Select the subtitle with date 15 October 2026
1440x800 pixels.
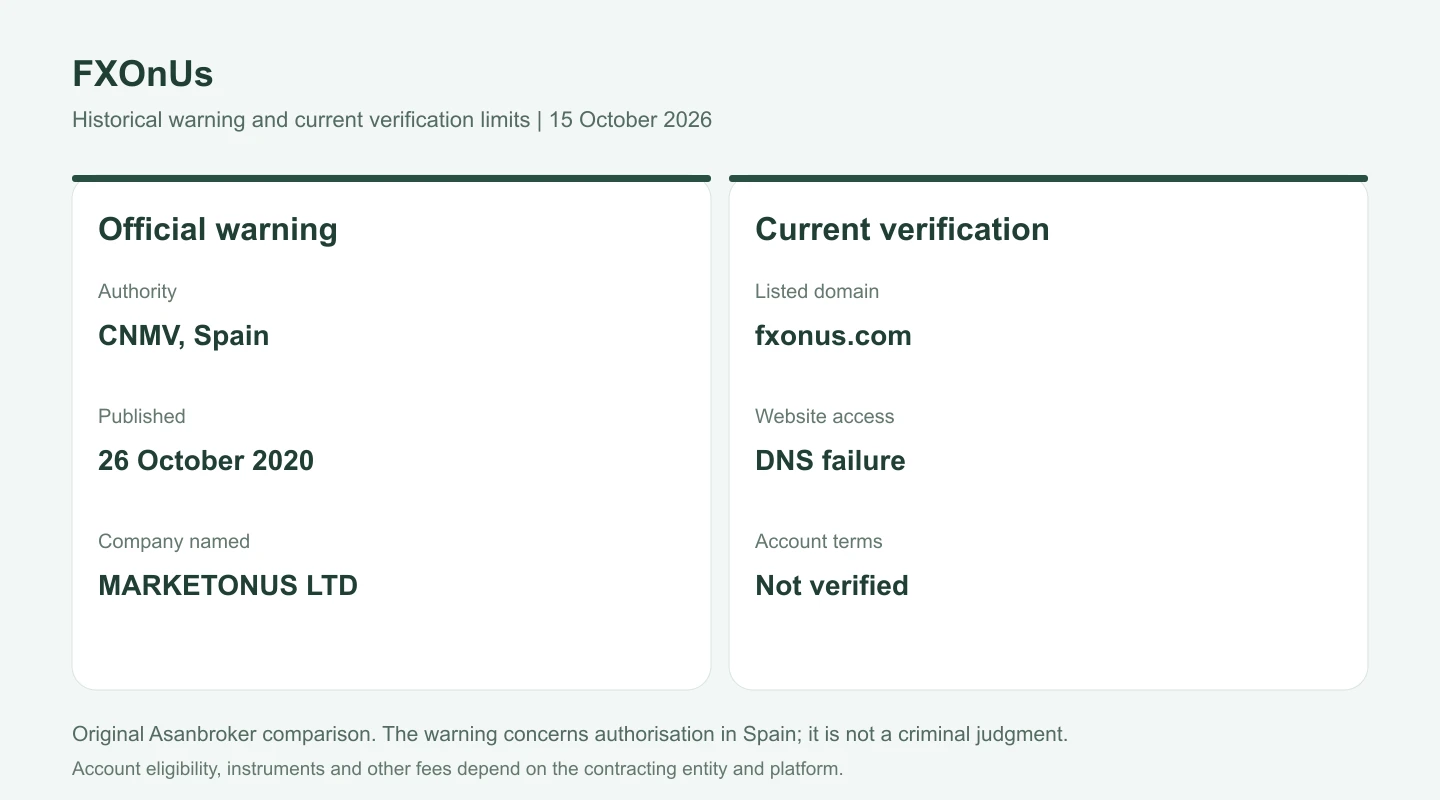392,120
